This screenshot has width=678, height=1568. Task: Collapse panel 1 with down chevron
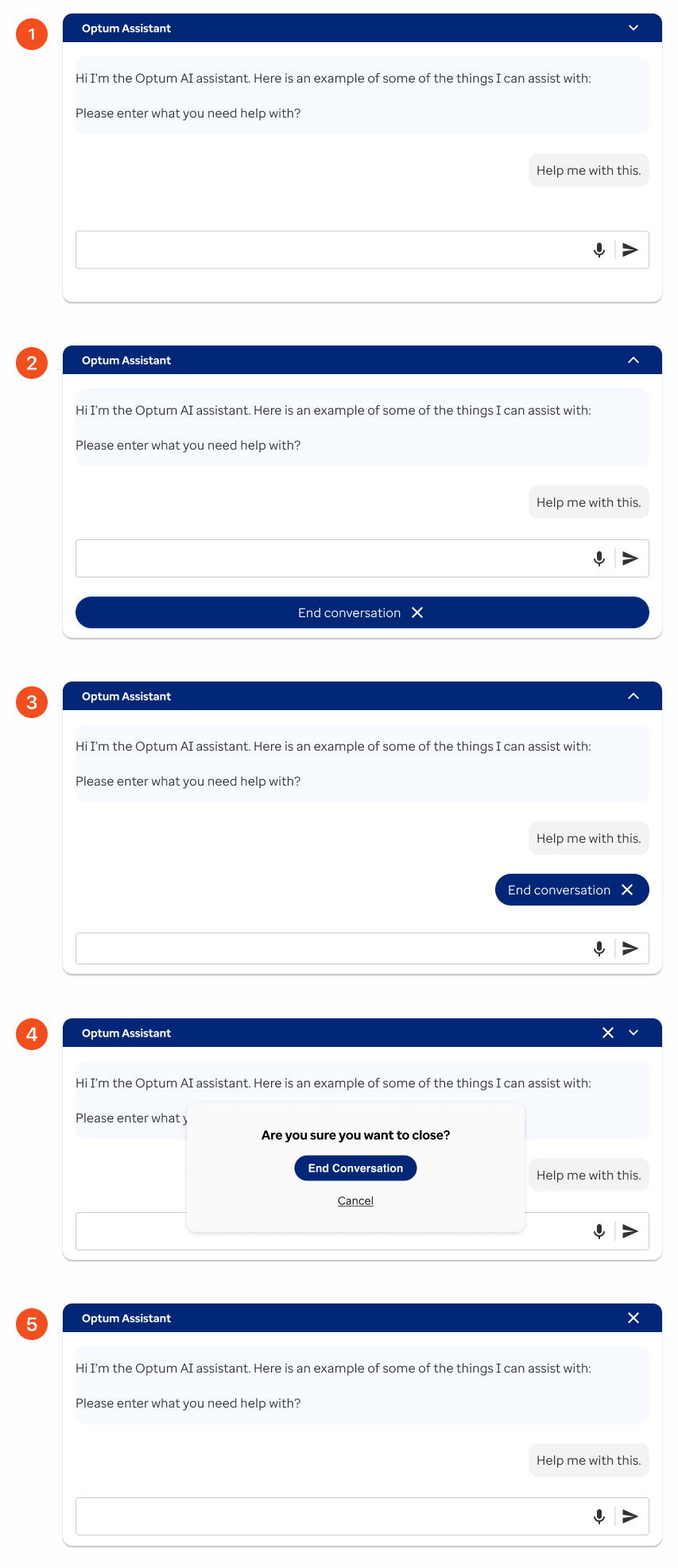633,28
